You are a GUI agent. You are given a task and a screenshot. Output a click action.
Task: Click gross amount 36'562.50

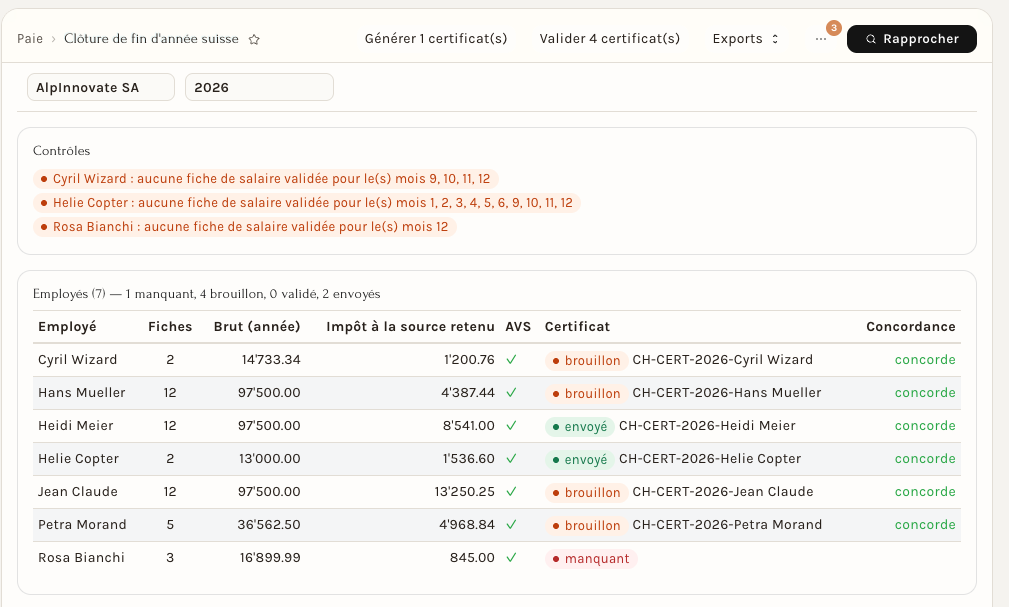[x=268, y=525]
